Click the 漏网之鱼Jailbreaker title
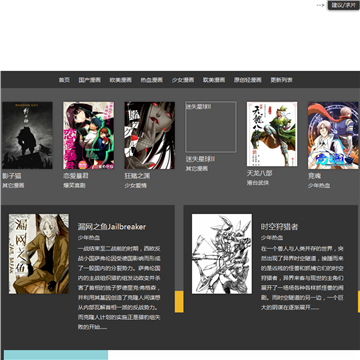360x360 pixels. (x=112, y=227)
